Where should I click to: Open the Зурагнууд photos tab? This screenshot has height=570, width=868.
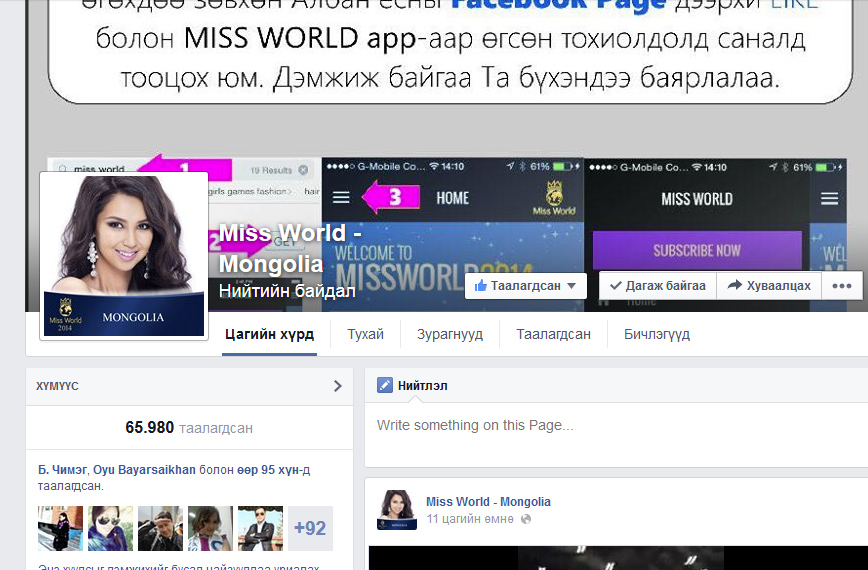(450, 334)
